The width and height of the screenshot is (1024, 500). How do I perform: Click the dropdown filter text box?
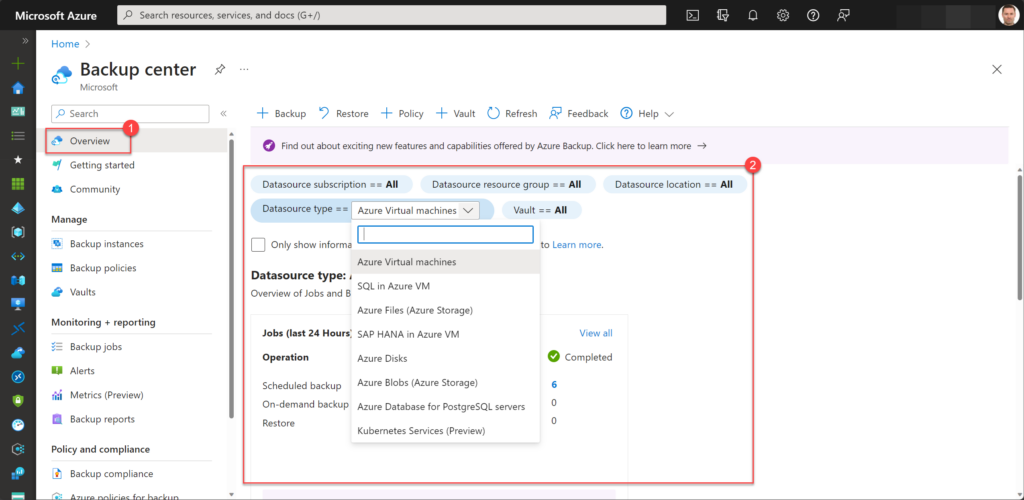446,234
